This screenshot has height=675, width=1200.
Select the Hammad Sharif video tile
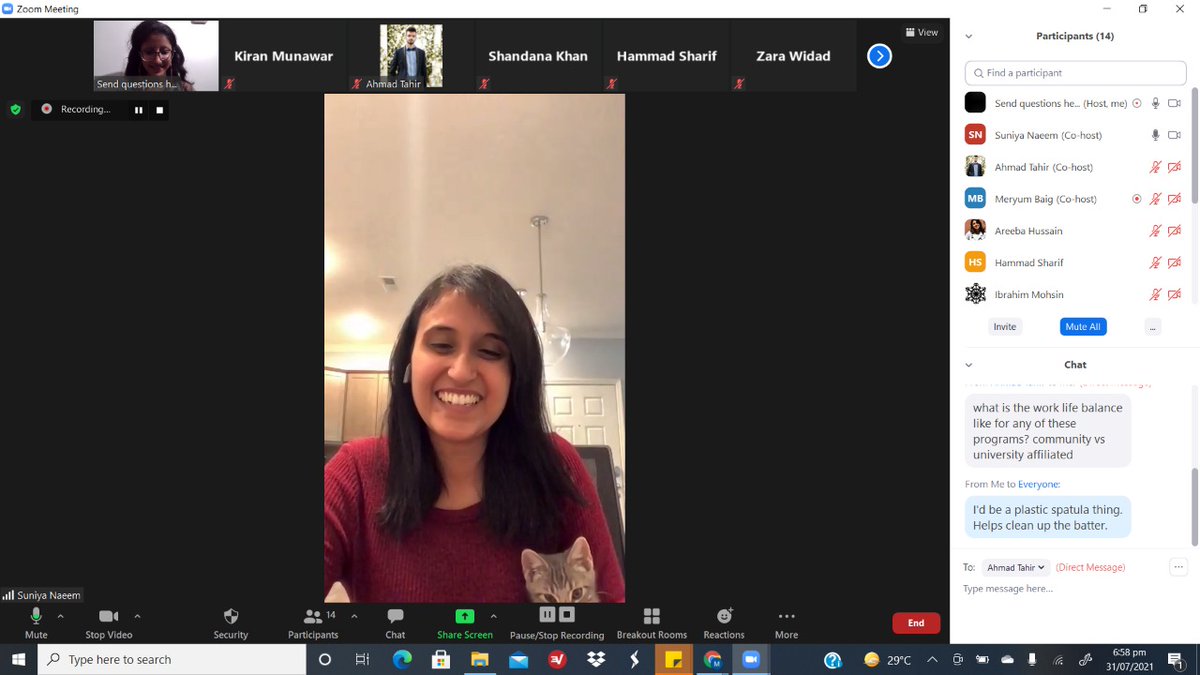[666, 56]
